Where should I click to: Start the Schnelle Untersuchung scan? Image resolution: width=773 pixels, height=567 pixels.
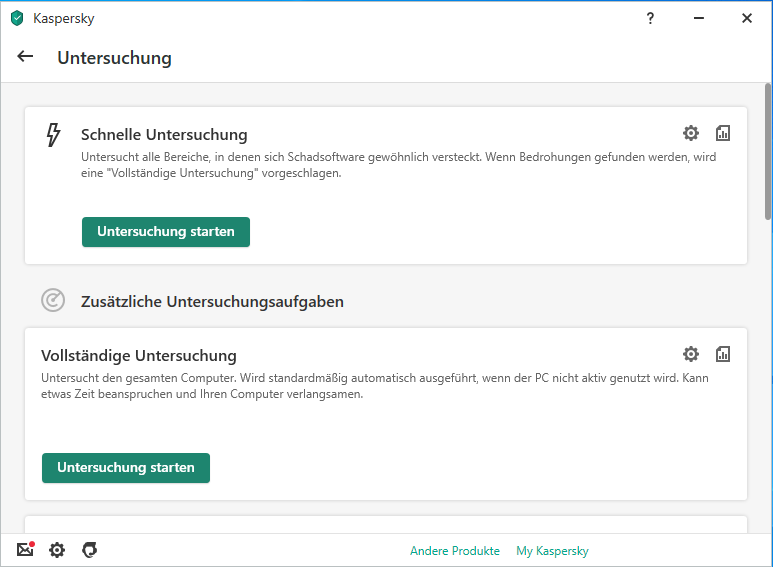click(166, 232)
